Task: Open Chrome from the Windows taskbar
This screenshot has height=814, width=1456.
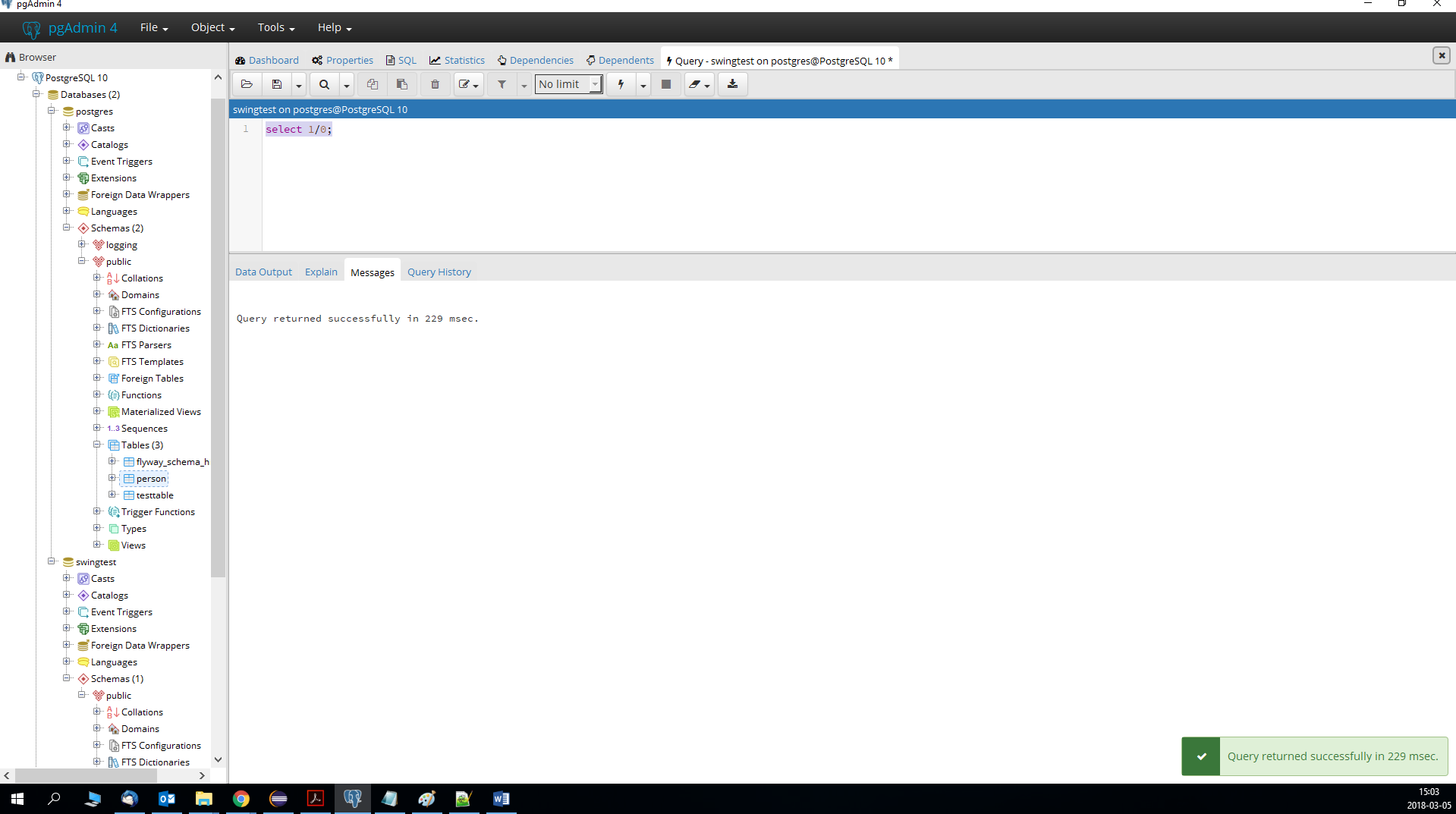Action: click(241, 798)
